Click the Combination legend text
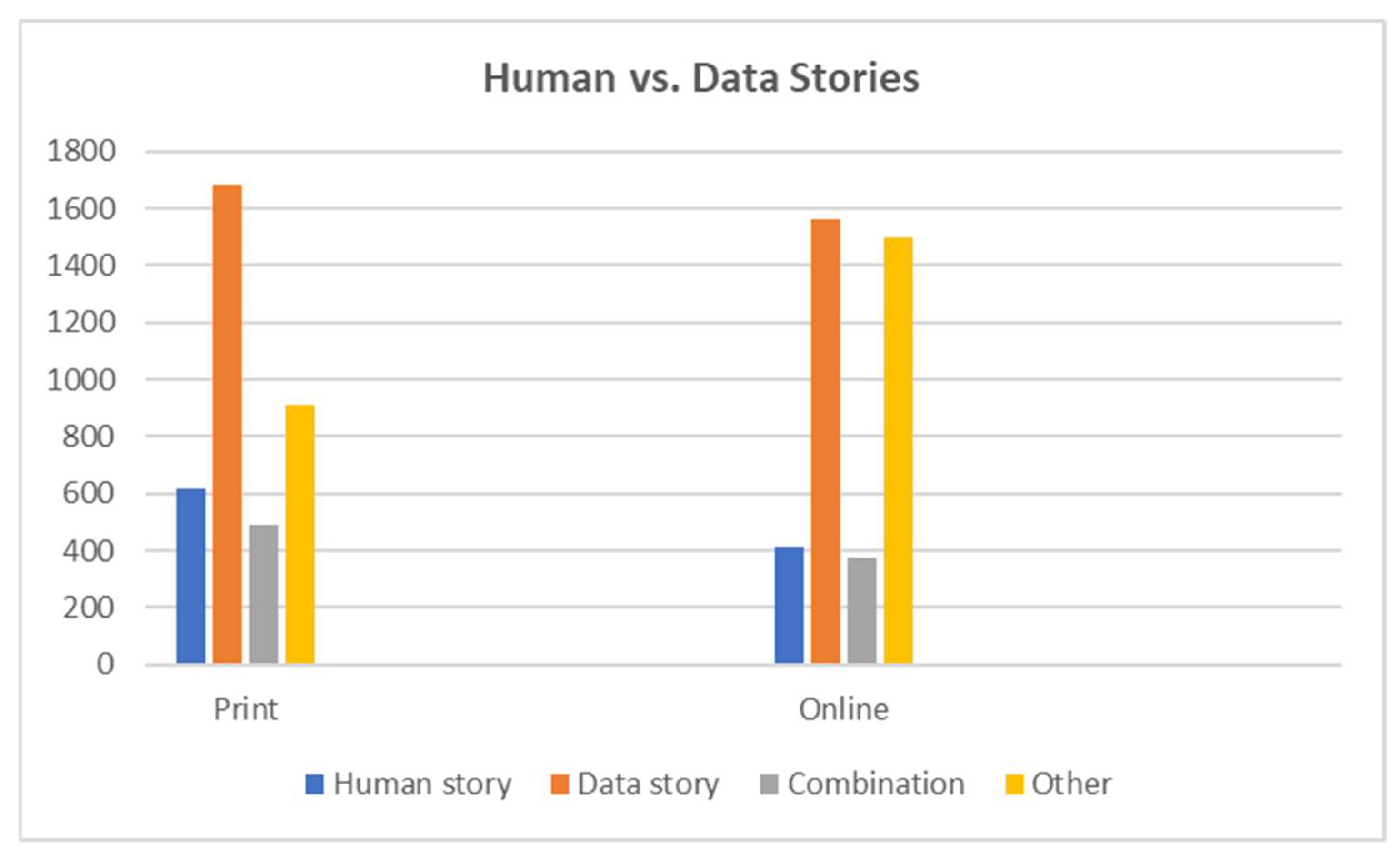The width and height of the screenshot is (1400, 859). 876,784
